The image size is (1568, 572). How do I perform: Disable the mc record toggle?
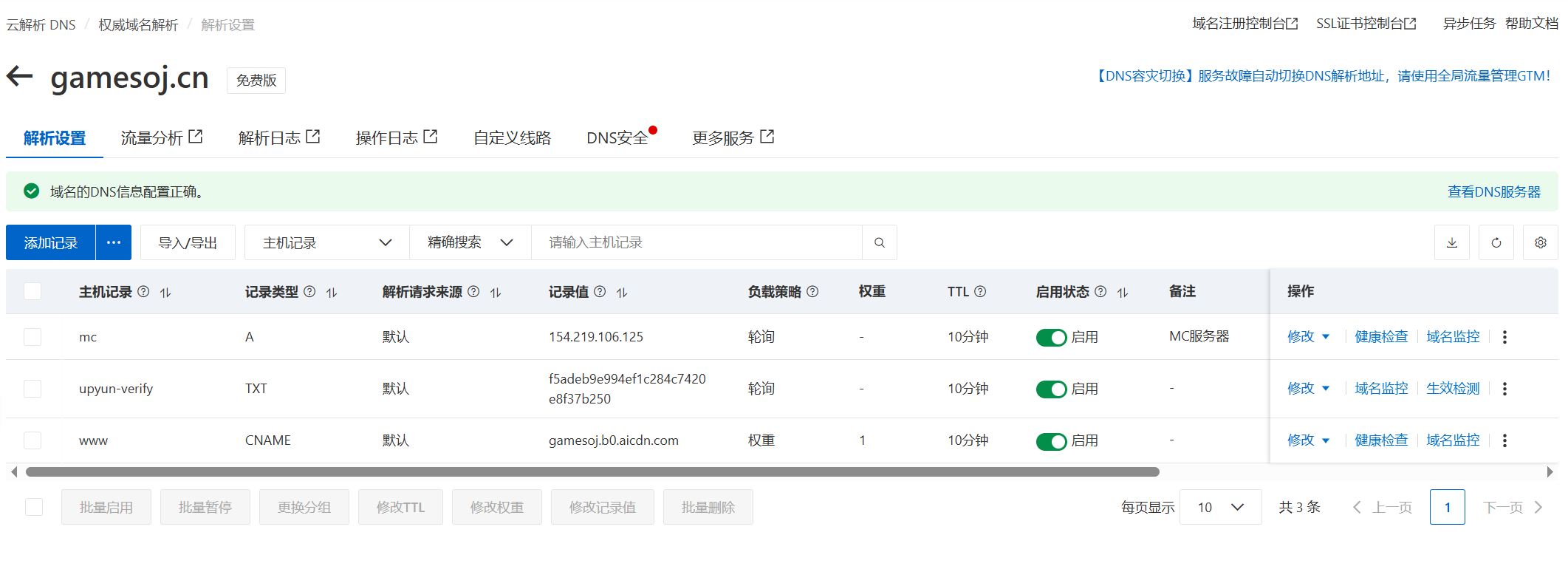pyautogui.click(x=1051, y=337)
